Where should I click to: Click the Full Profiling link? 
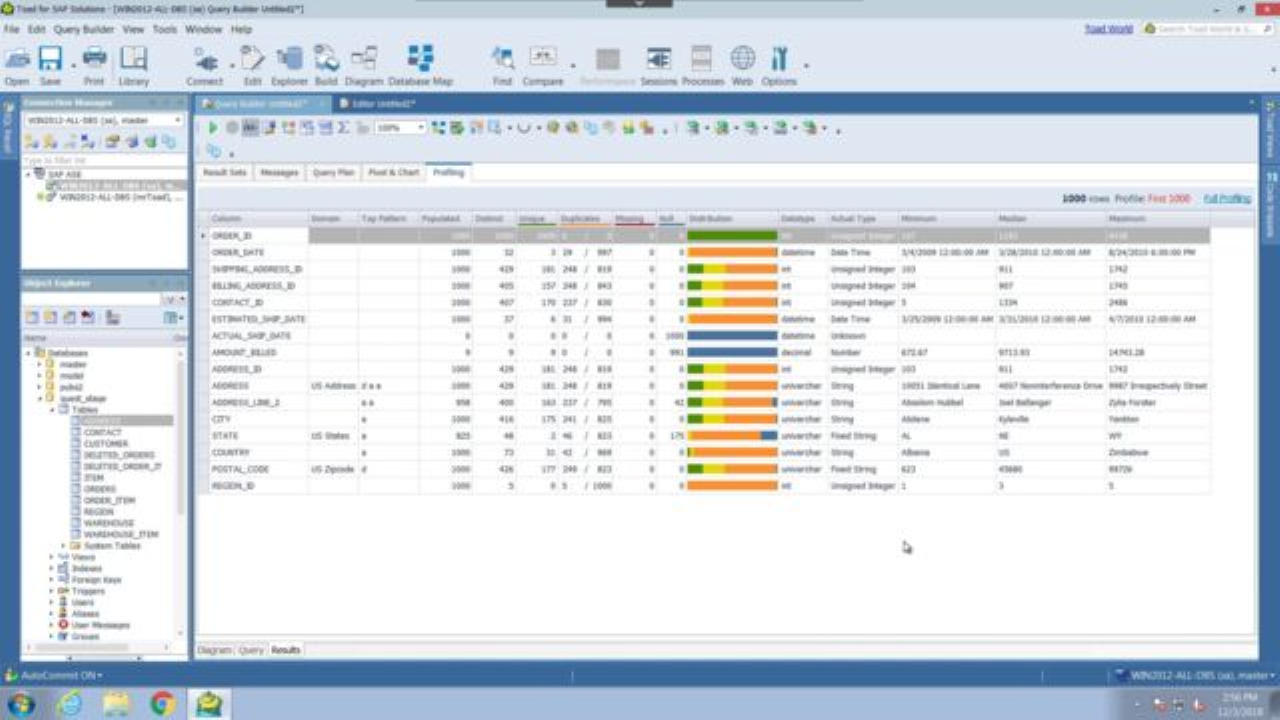tap(1226, 199)
